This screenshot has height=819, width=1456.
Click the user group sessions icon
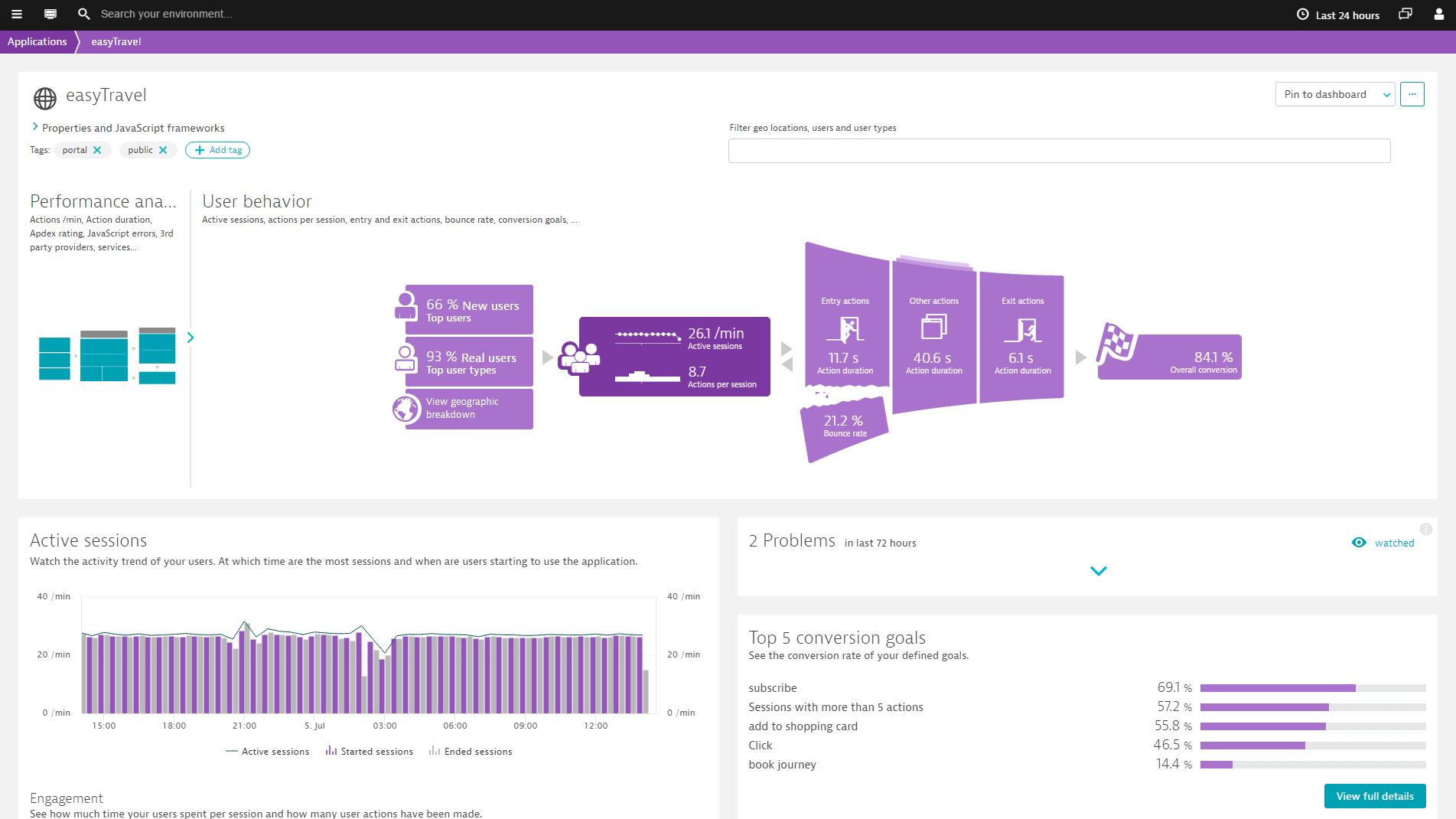[579, 357]
